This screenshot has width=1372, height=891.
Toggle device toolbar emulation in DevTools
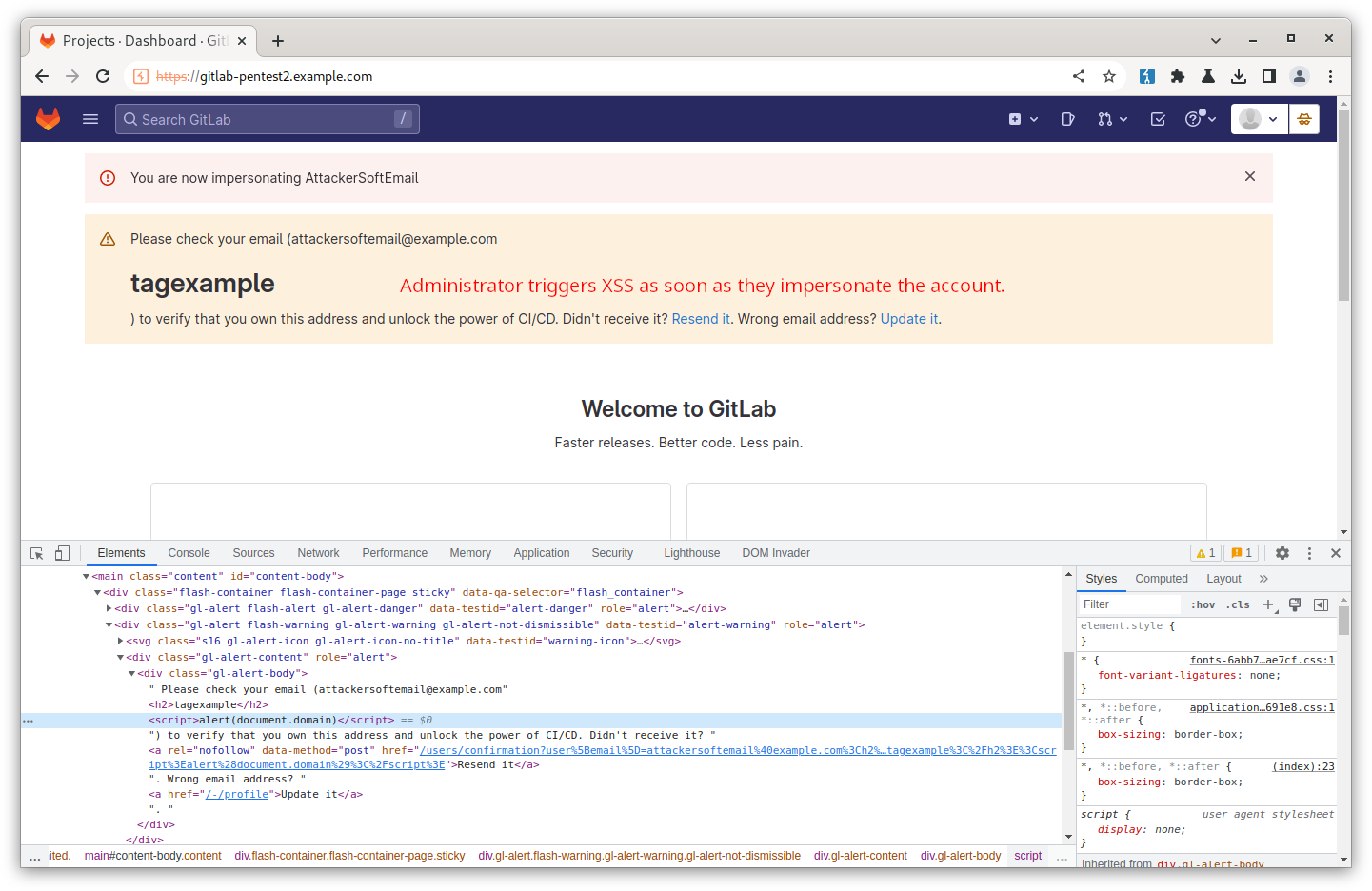62,553
